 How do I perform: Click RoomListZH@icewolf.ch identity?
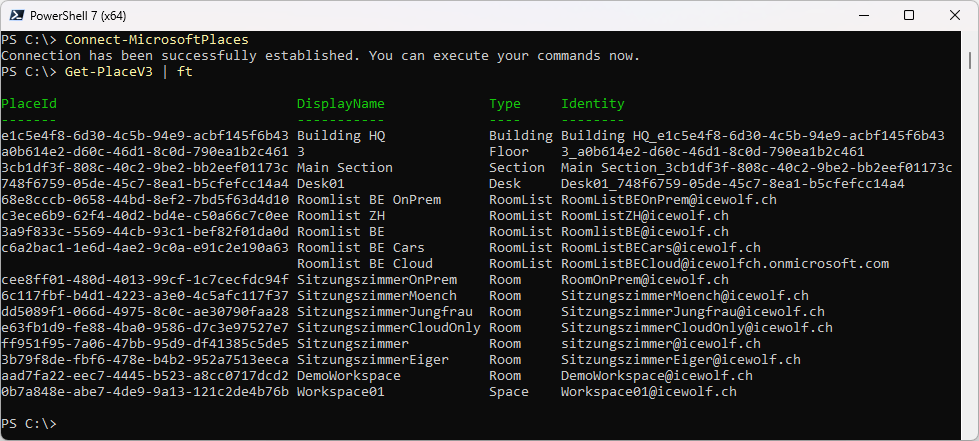pos(645,216)
